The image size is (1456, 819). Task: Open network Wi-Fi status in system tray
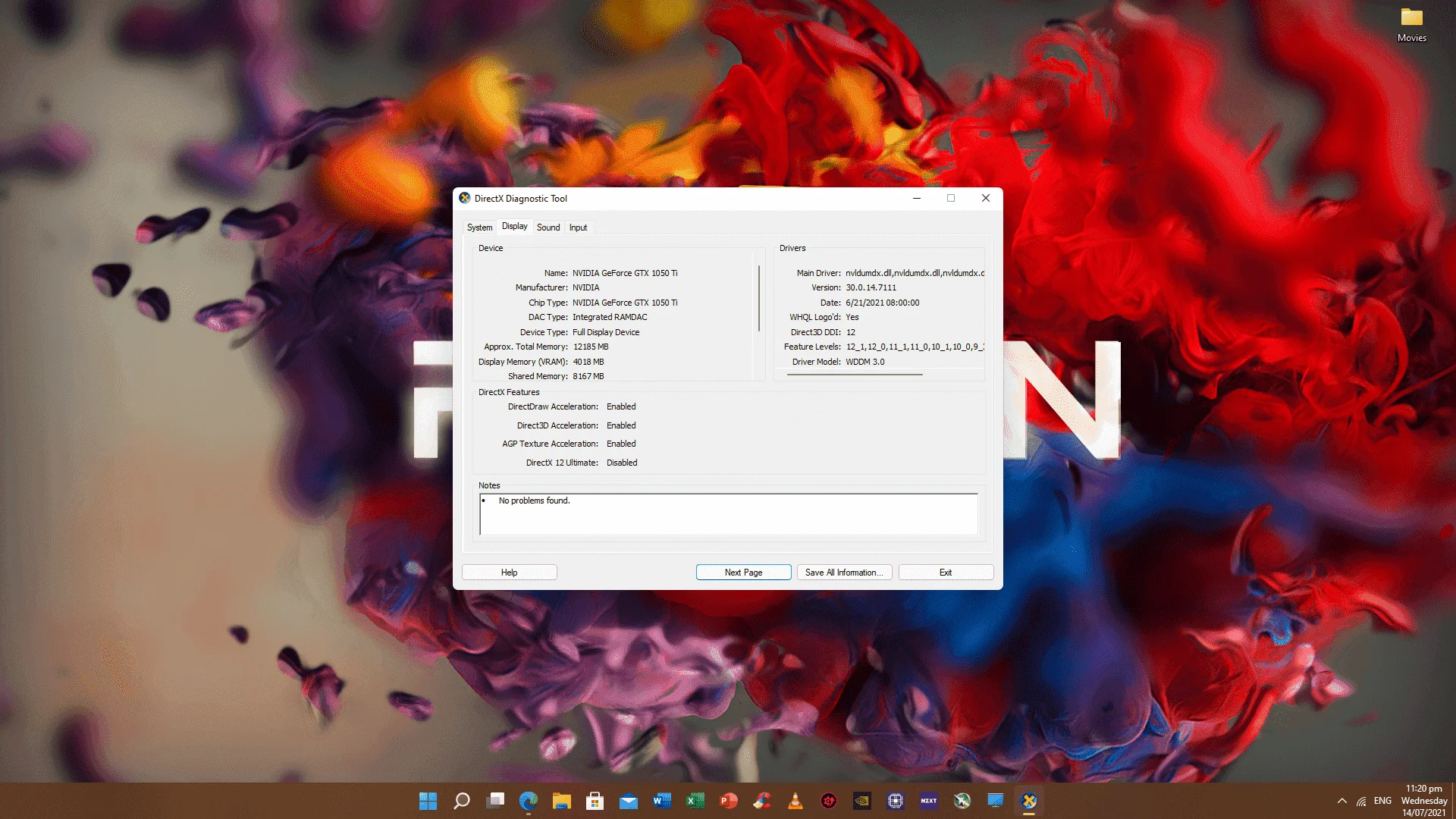(1362, 801)
